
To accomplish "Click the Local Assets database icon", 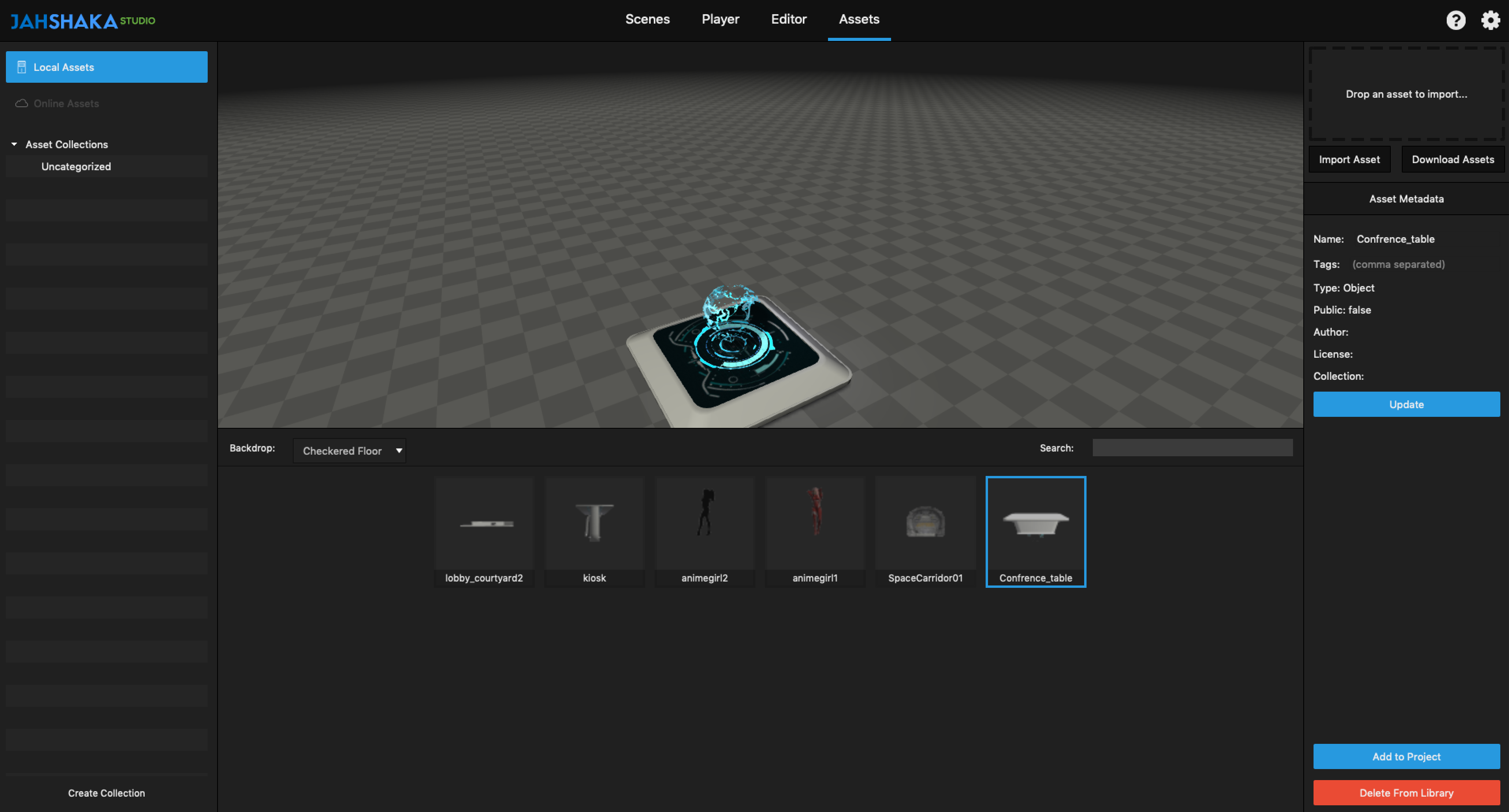I will coord(22,67).
